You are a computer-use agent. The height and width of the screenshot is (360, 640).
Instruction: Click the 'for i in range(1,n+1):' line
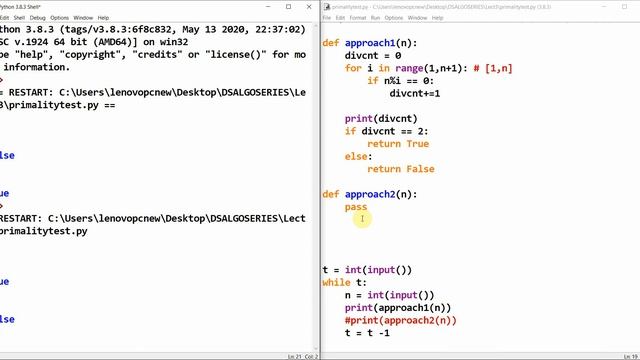click(x=406, y=68)
